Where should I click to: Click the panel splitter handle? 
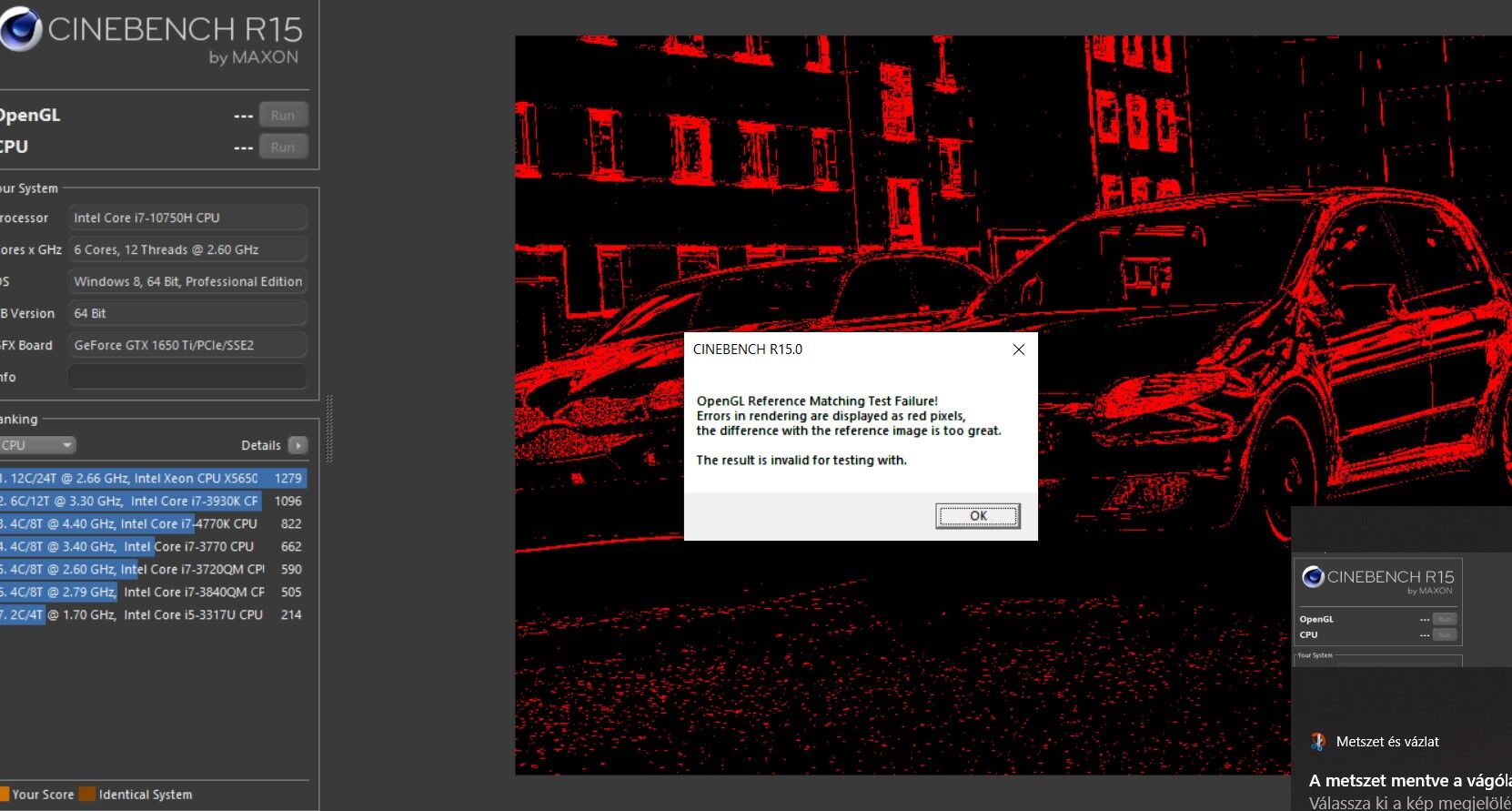329,429
